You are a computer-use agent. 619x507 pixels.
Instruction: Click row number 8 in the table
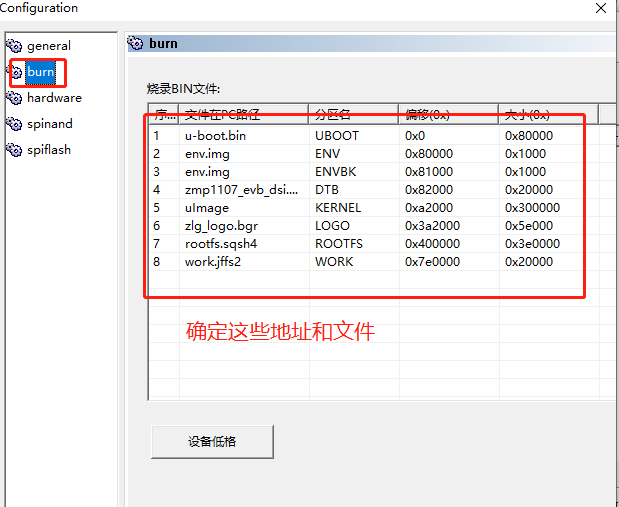[157, 262]
